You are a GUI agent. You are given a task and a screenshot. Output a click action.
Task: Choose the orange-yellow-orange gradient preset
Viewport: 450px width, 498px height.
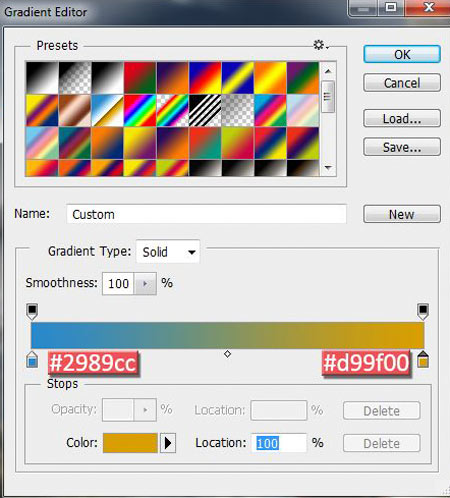click(x=270, y=78)
